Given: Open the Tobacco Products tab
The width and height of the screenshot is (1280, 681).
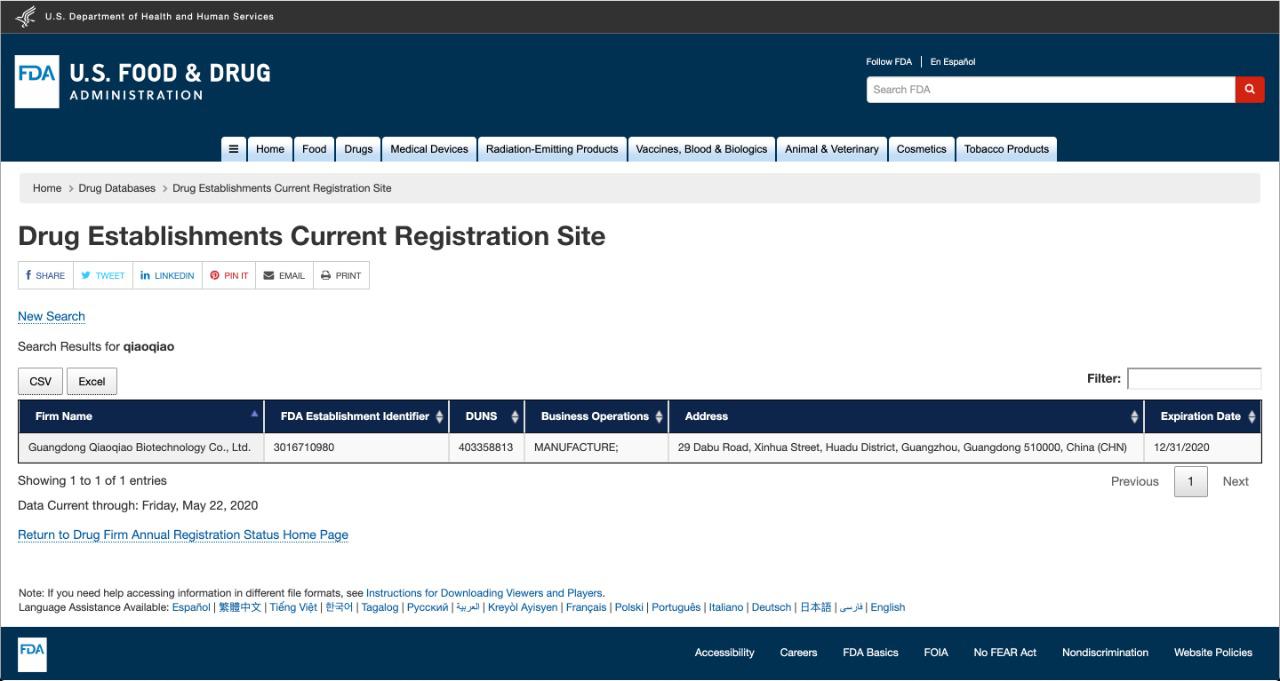Looking at the screenshot, I should pyautogui.click(x=1006, y=149).
